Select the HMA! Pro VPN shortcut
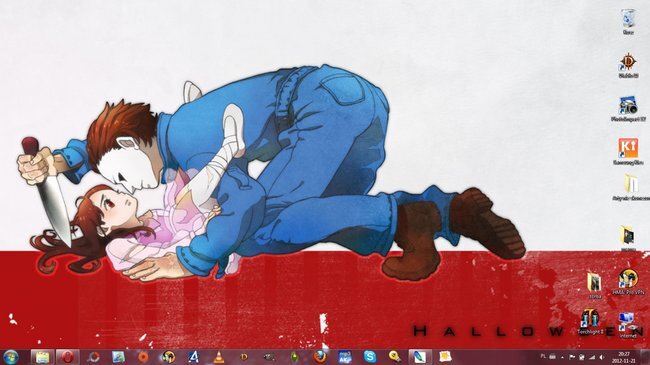Screen dimensions: 650x365 pyautogui.click(x=628, y=282)
